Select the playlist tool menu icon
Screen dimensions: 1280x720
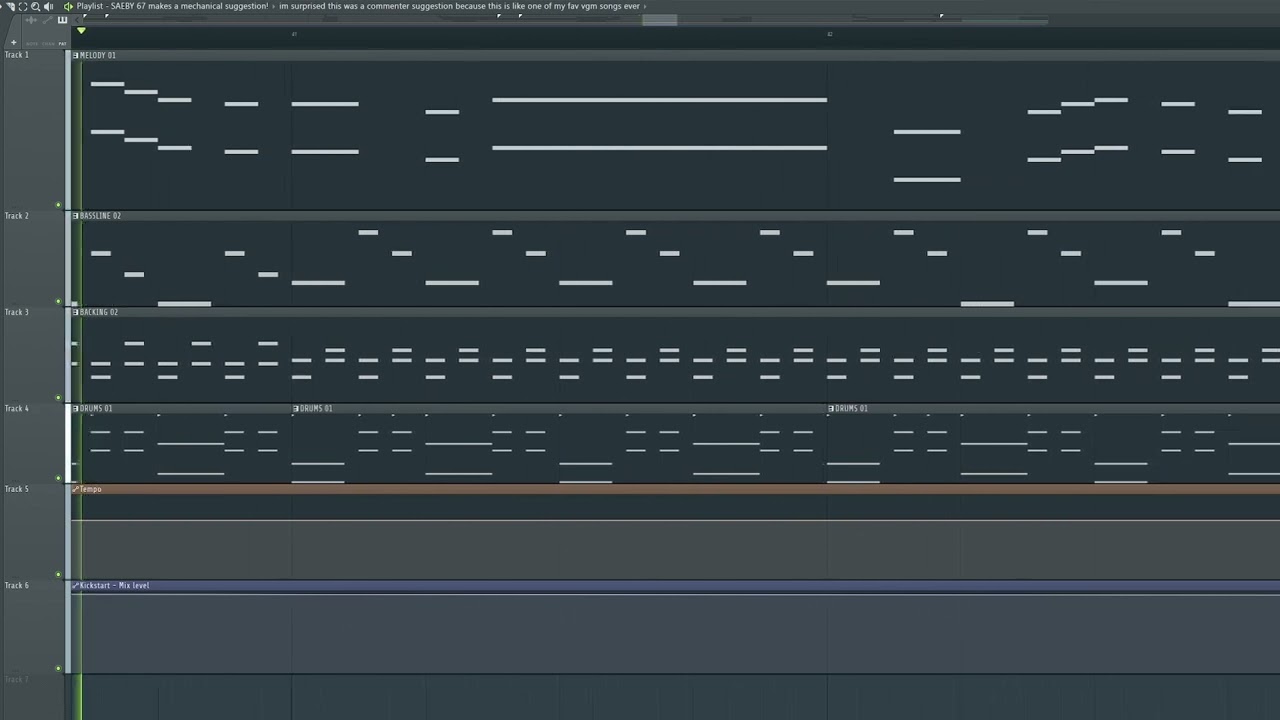point(11,6)
